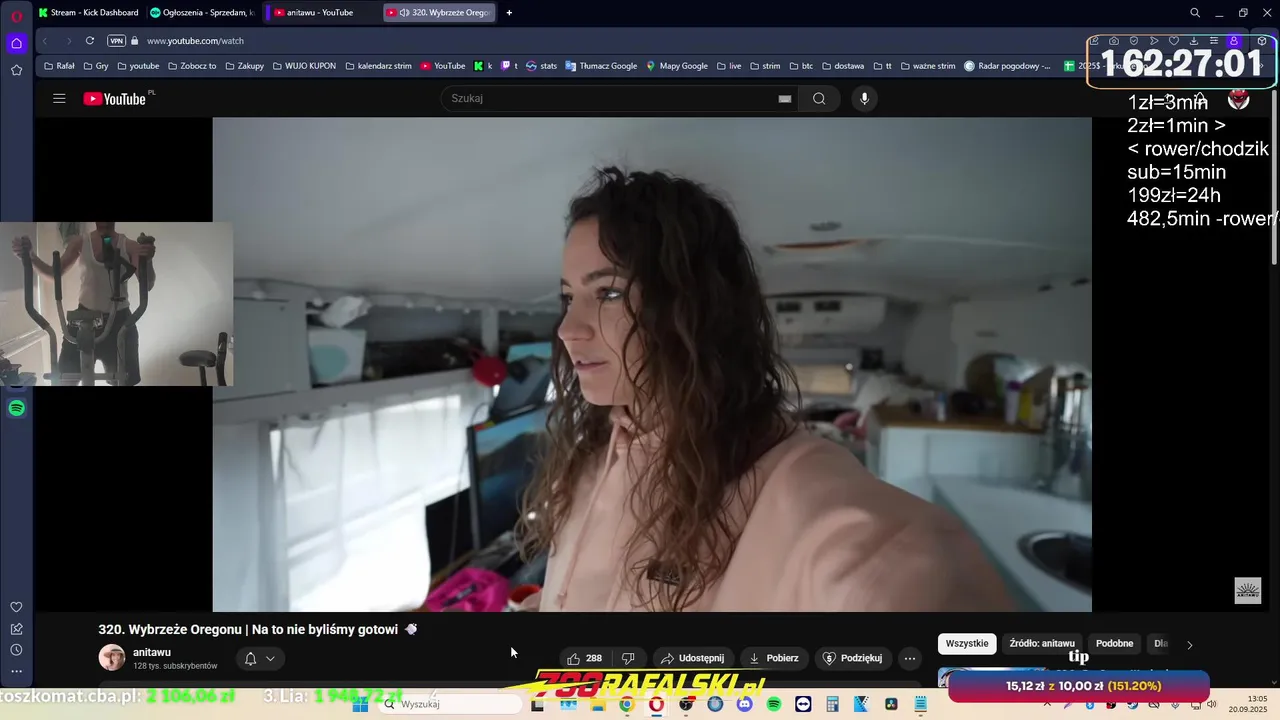This screenshot has width=1280, height=720.
Task: Select the 320. Wybrzeże Oregonu tab
Action: click(441, 13)
